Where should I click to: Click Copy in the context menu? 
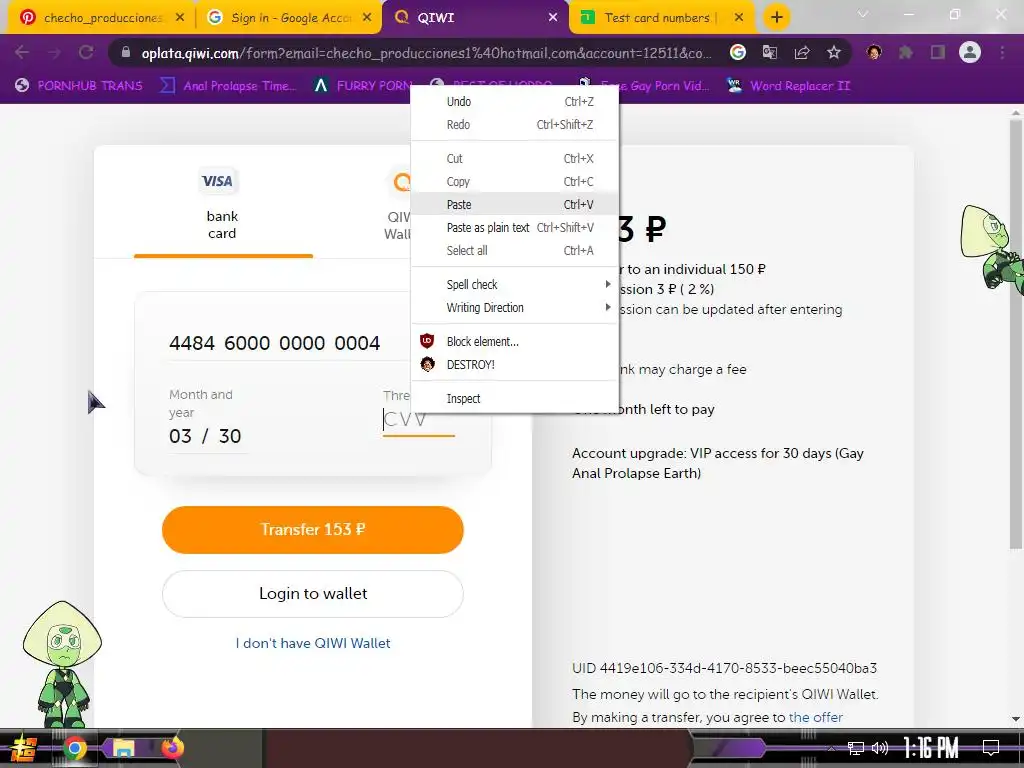515,182
